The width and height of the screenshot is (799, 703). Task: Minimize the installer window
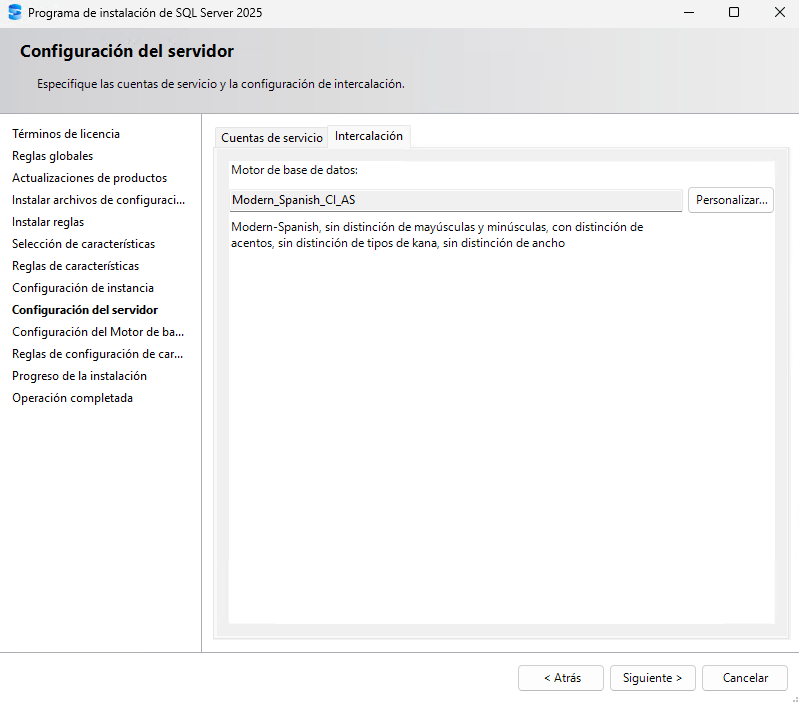(689, 12)
